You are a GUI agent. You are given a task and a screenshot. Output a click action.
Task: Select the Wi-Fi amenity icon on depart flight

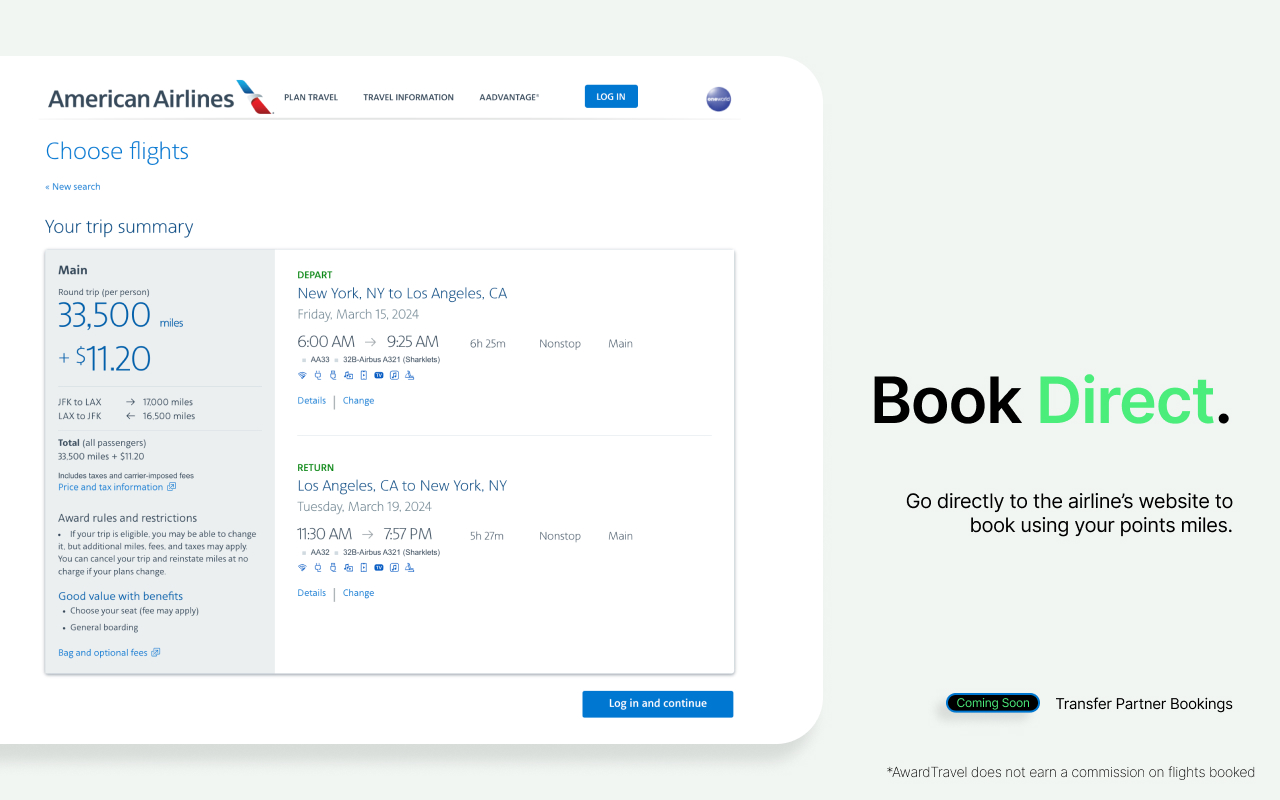302,375
